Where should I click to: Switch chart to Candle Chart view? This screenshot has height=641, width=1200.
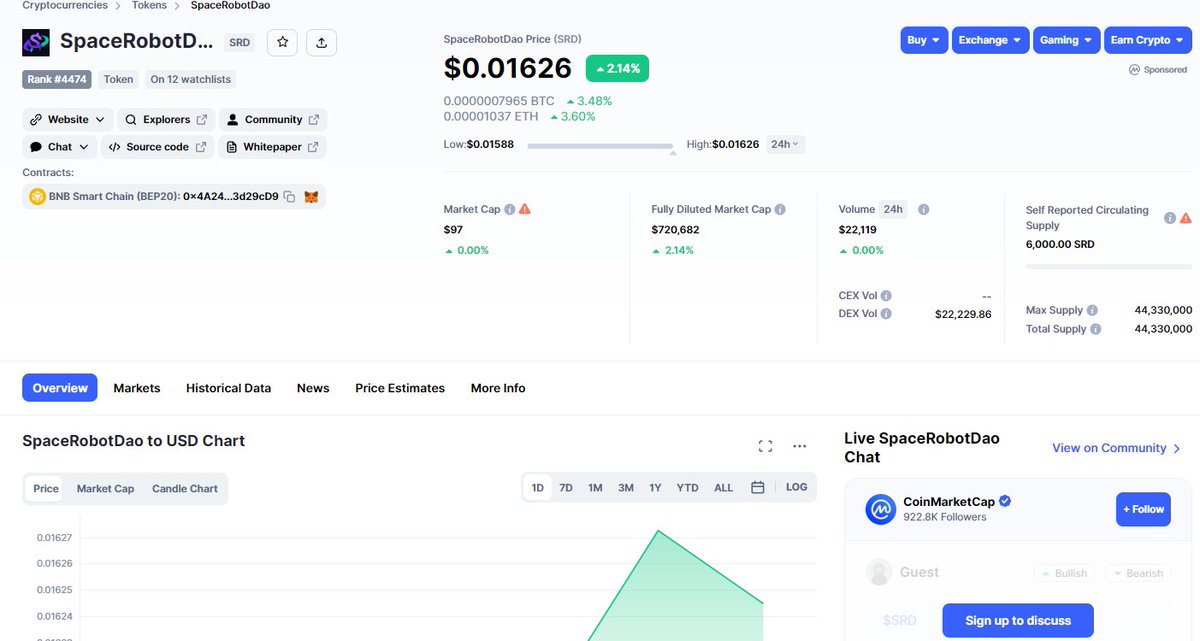(x=185, y=488)
